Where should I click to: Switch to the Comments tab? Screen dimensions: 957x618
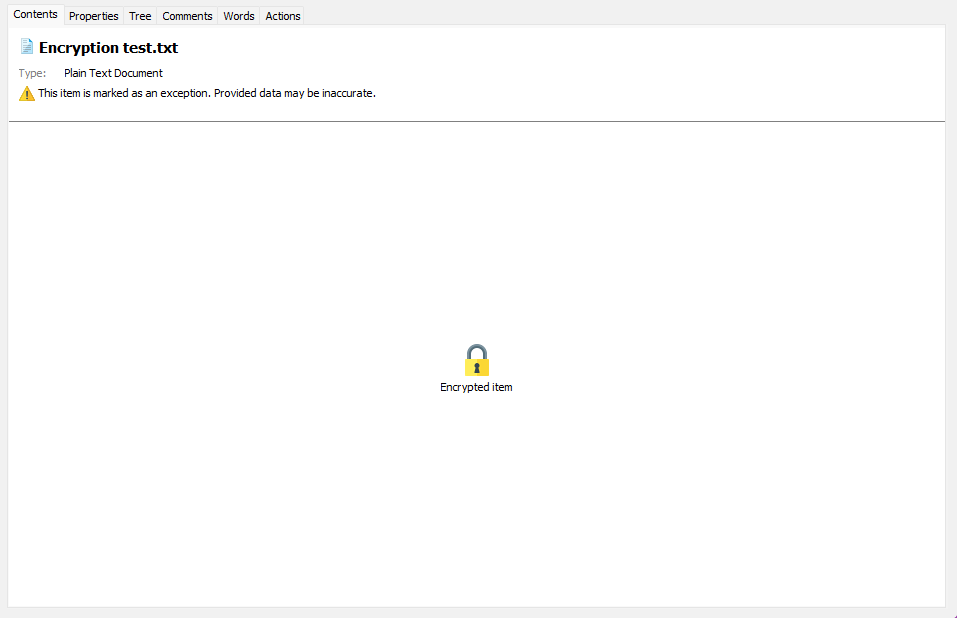click(x=187, y=16)
